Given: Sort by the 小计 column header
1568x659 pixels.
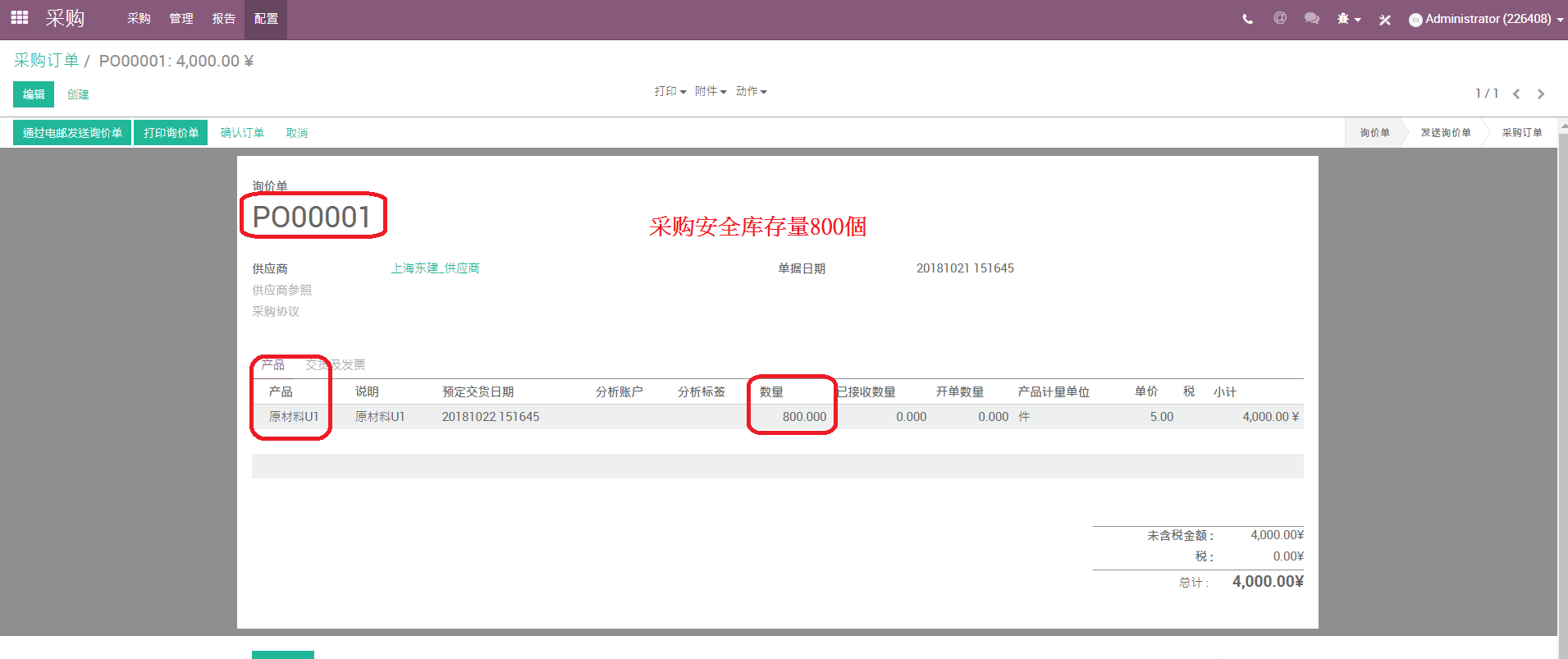Looking at the screenshot, I should [x=1225, y=391].
